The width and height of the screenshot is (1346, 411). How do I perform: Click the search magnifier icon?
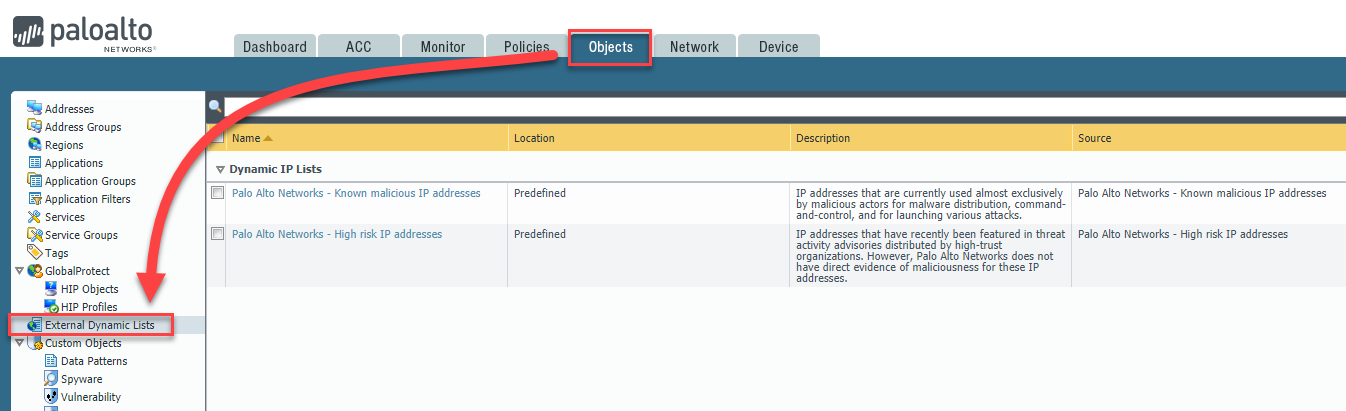tap(215, 105)
